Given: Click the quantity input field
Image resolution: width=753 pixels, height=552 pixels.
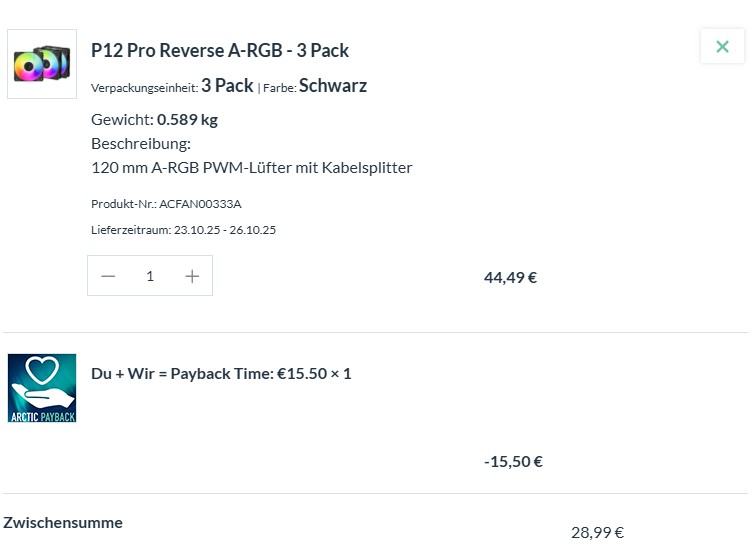Looking at the screenshot, I should (x=150, y=276).
